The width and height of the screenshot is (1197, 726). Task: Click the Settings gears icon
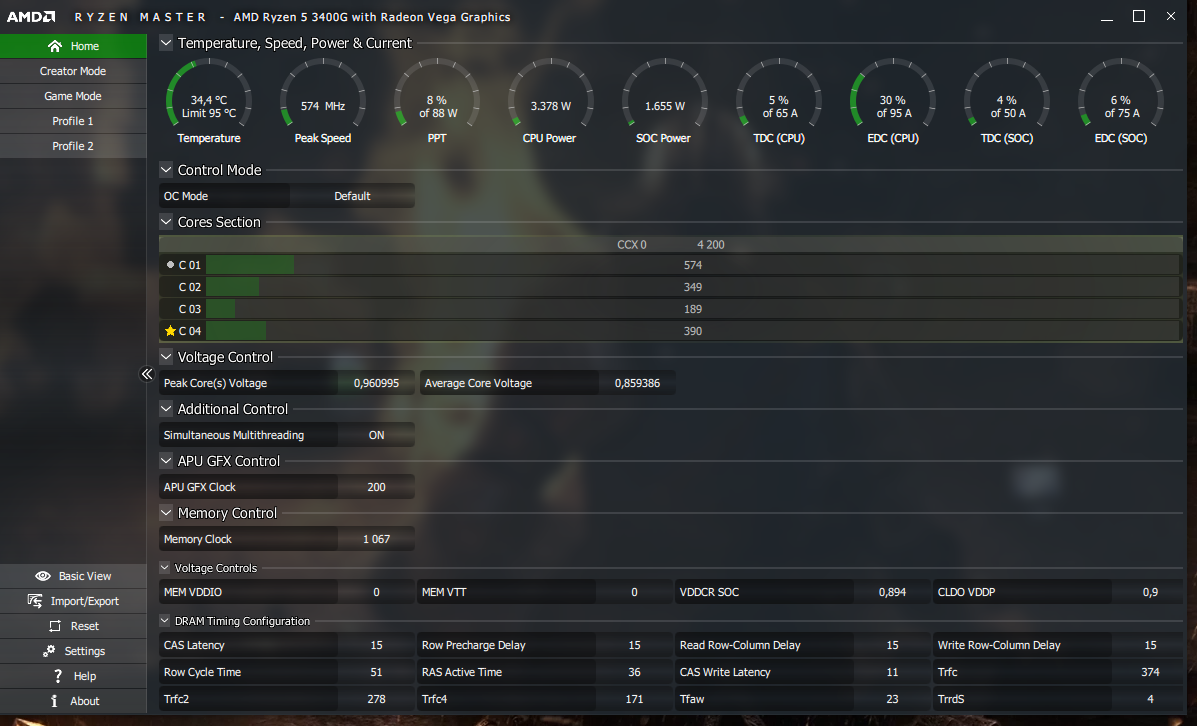point(49,651)
